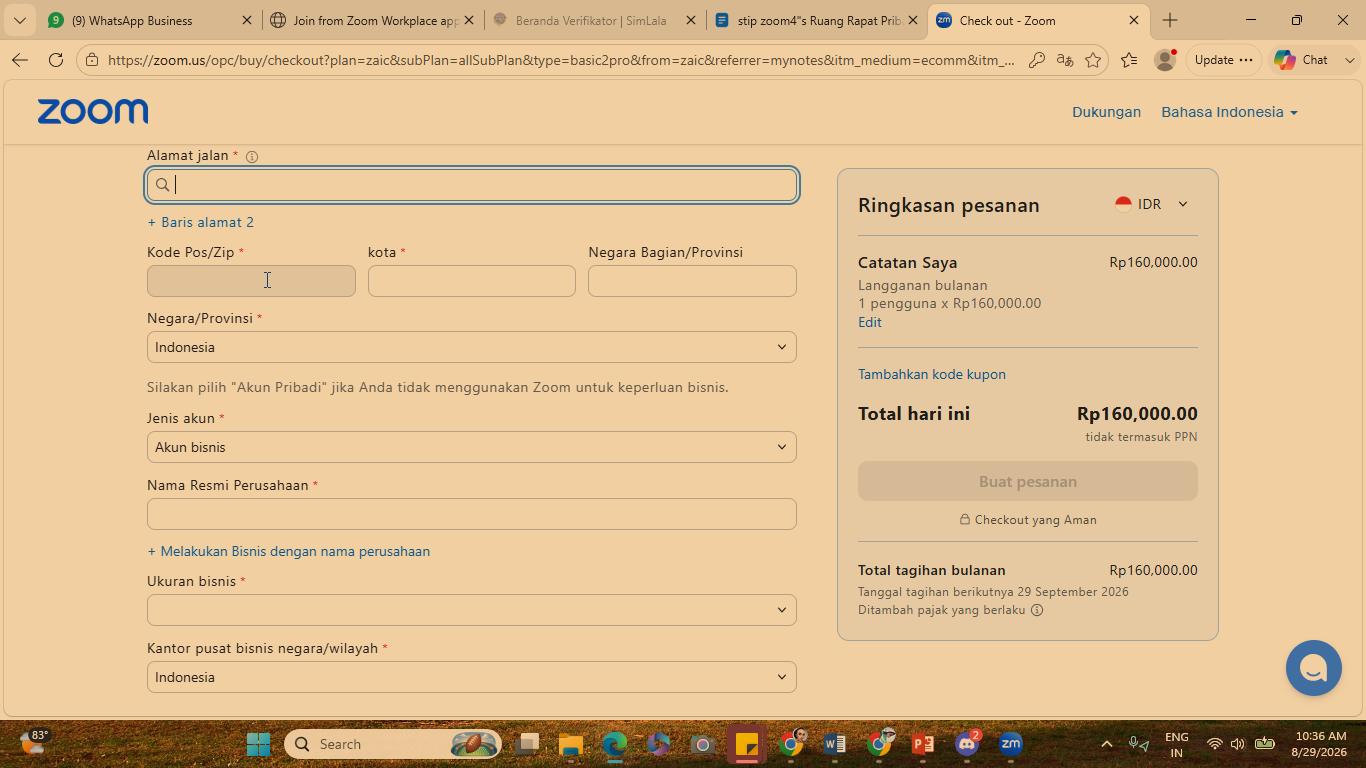Open Copilot Chat in the browser toolbar
Screen dimensions: 1366x768
click(1301, 60)
